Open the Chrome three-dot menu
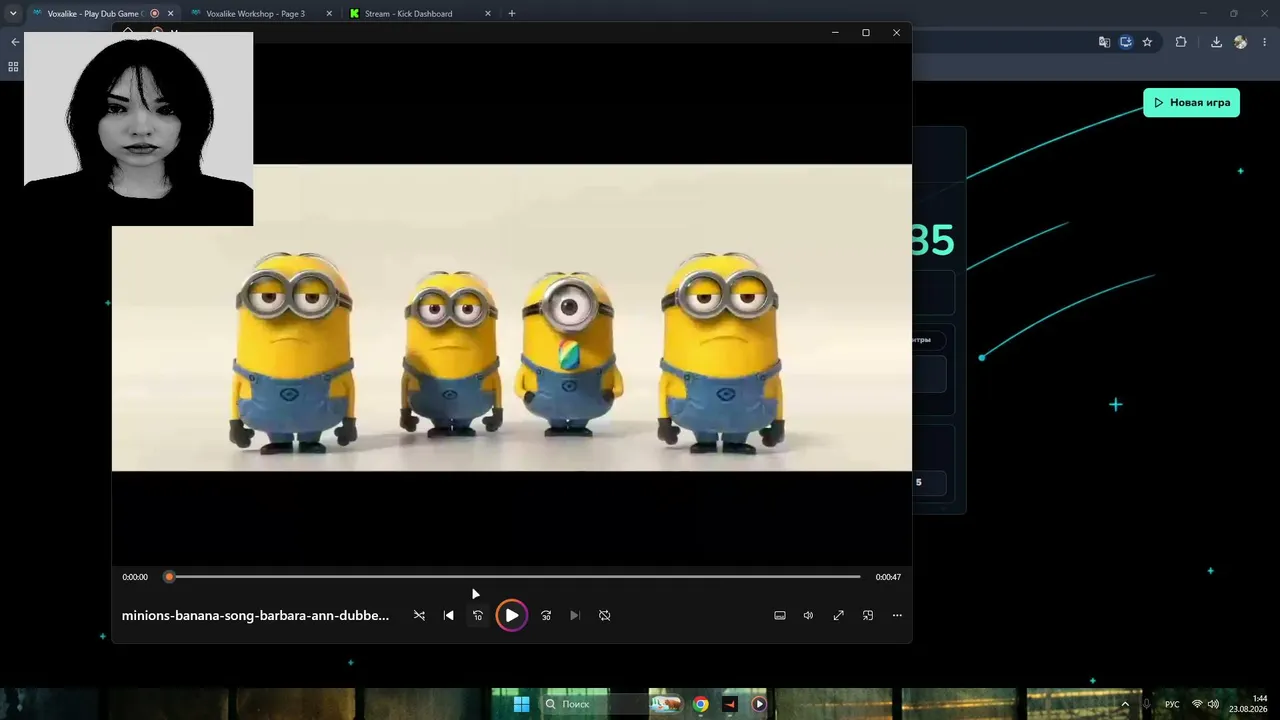The image size is (1280, 720). (x=1266, y=42)
